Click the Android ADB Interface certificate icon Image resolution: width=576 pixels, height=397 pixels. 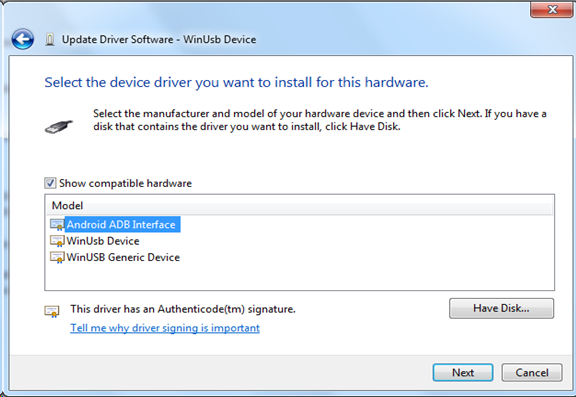point(57,224)
